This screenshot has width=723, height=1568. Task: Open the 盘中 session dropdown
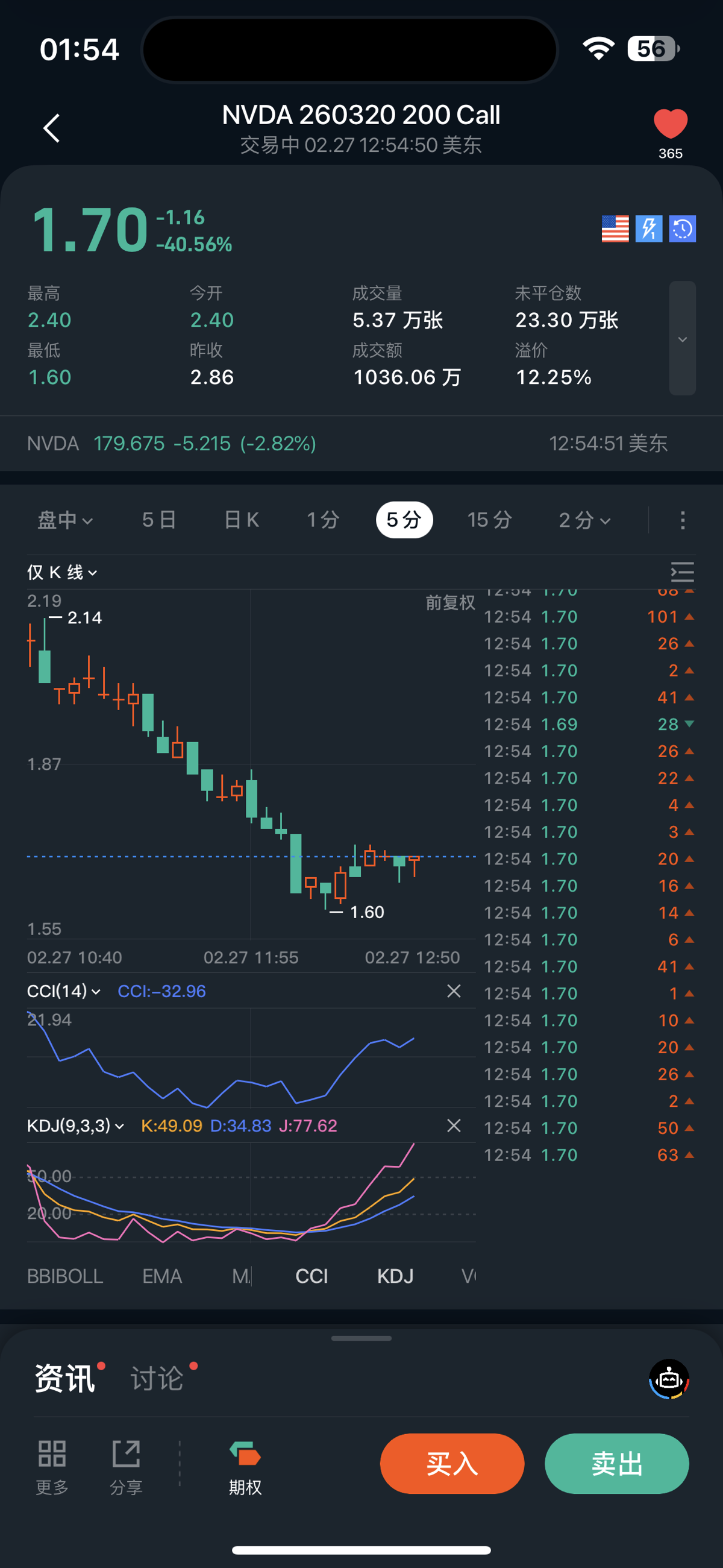click(x=65, y=520)
